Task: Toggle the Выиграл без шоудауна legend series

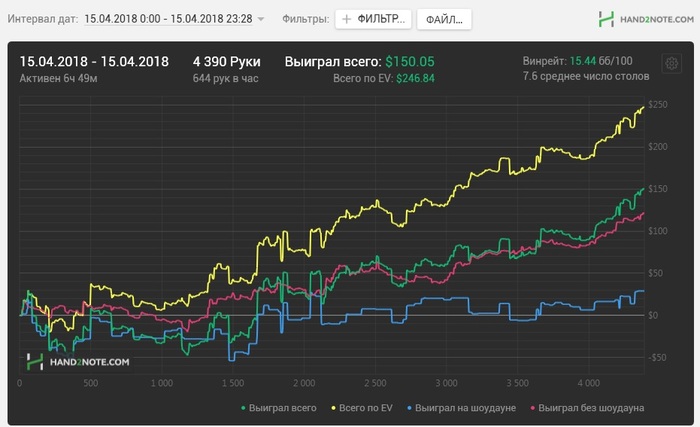Action: 587,408
